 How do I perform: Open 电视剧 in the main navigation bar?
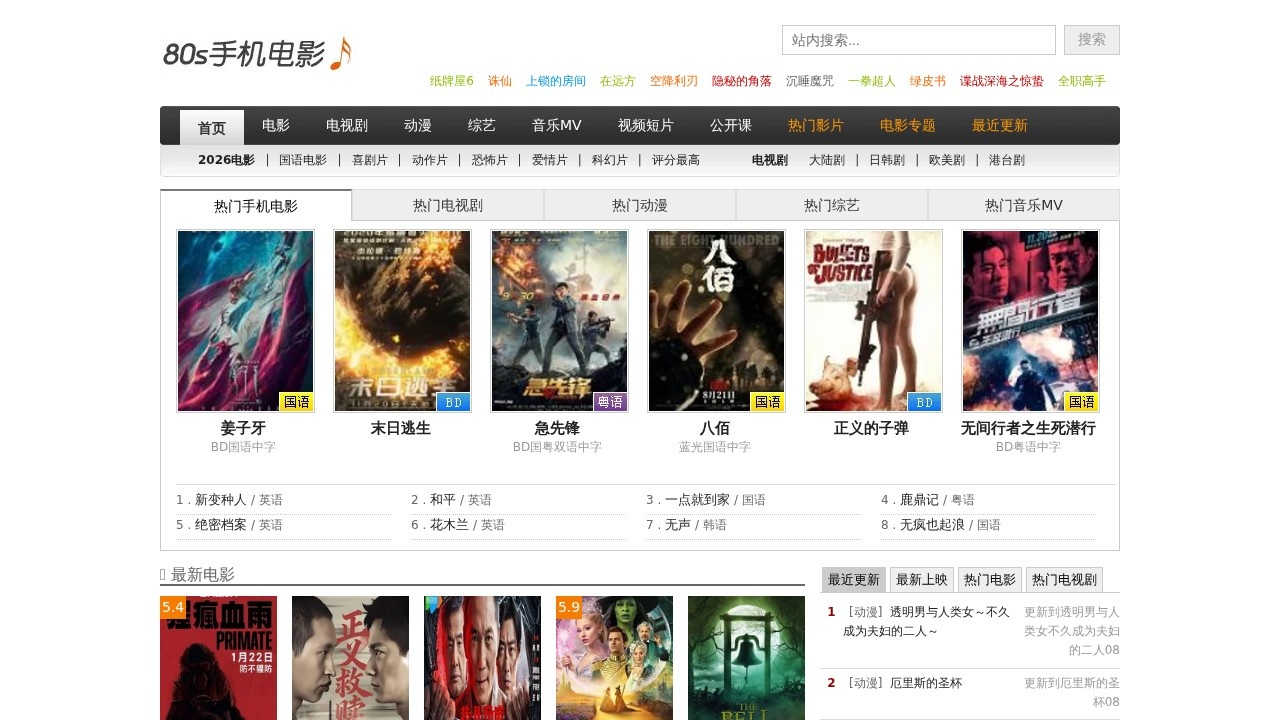pyautogui.click(x=347, y=126)
